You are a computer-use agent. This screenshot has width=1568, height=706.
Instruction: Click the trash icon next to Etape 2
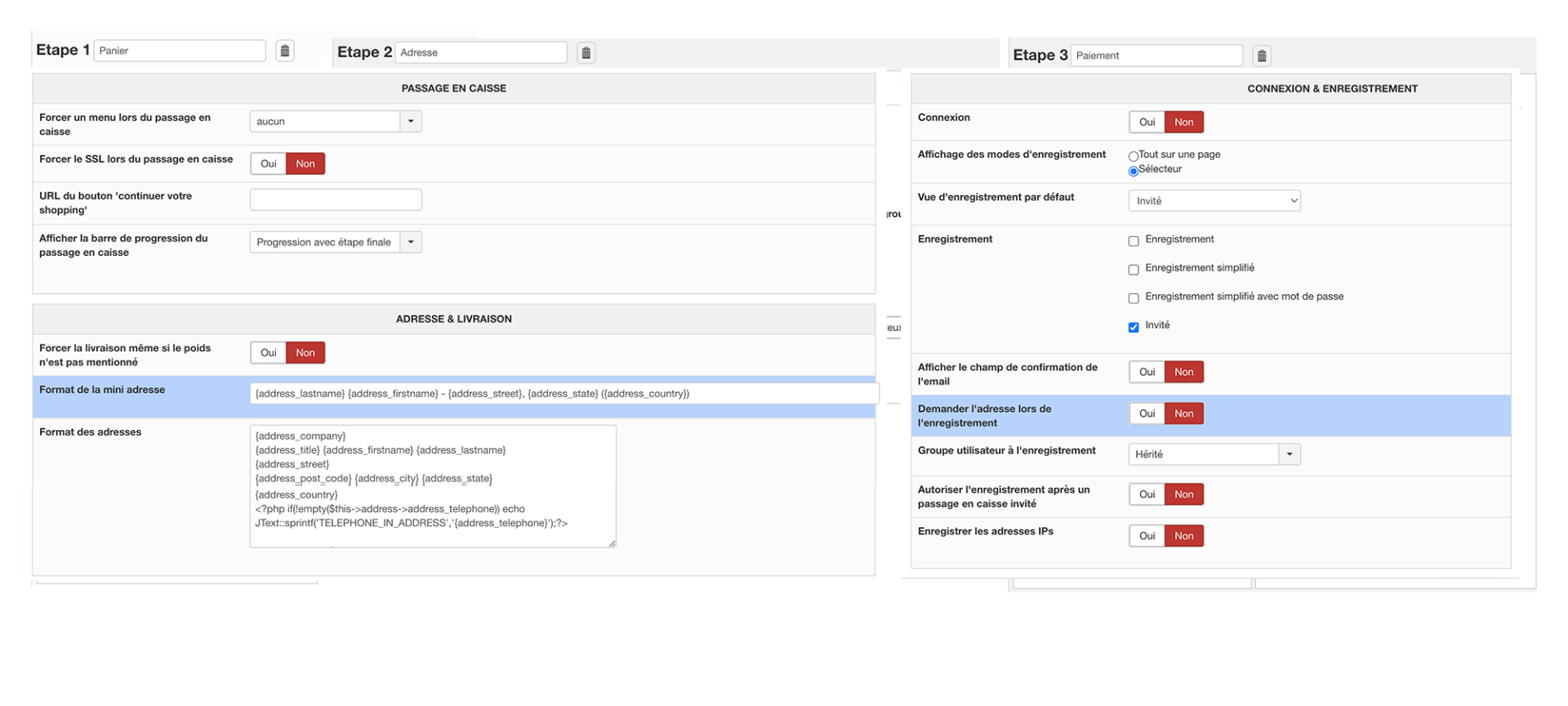pyautogui.click(x=586, y=53)
